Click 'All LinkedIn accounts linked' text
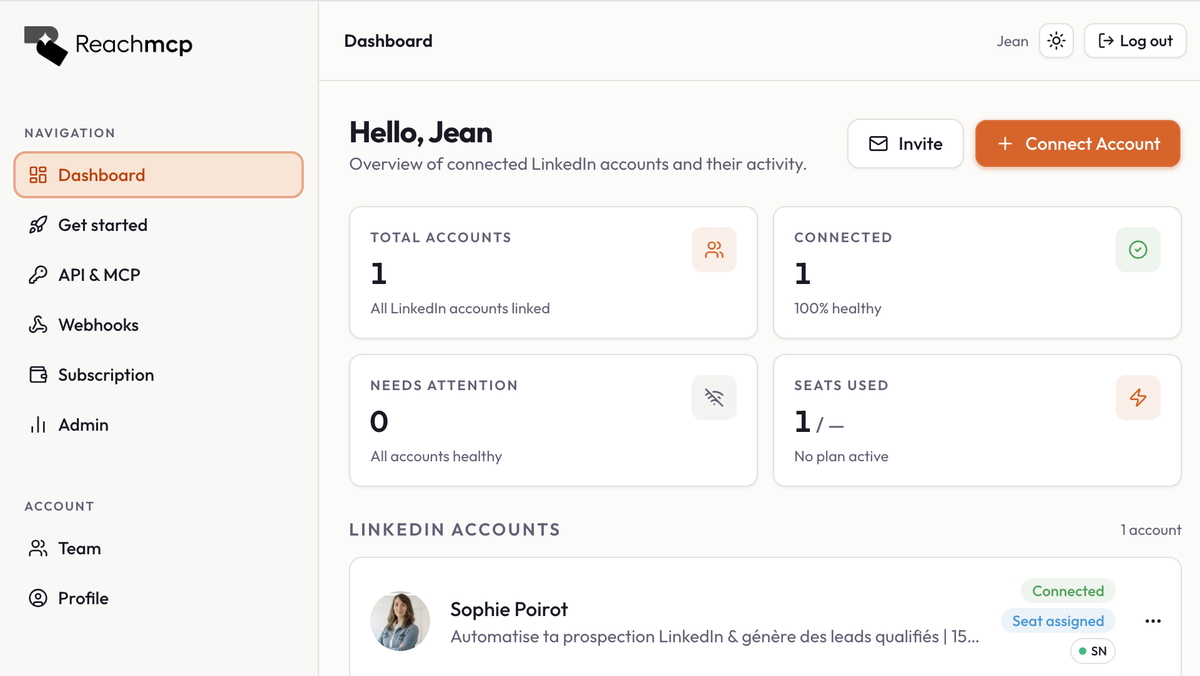1200x676 pixels. point(460,308)
